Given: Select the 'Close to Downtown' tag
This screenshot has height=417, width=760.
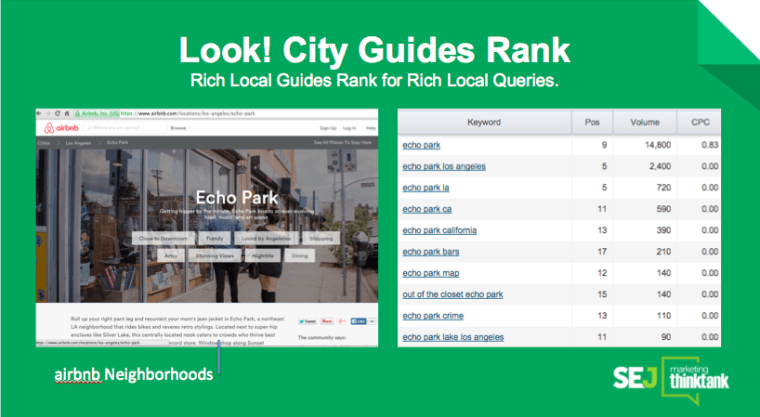Looking at the screenshot, I should pyautogui.click(x=163, y=239).
